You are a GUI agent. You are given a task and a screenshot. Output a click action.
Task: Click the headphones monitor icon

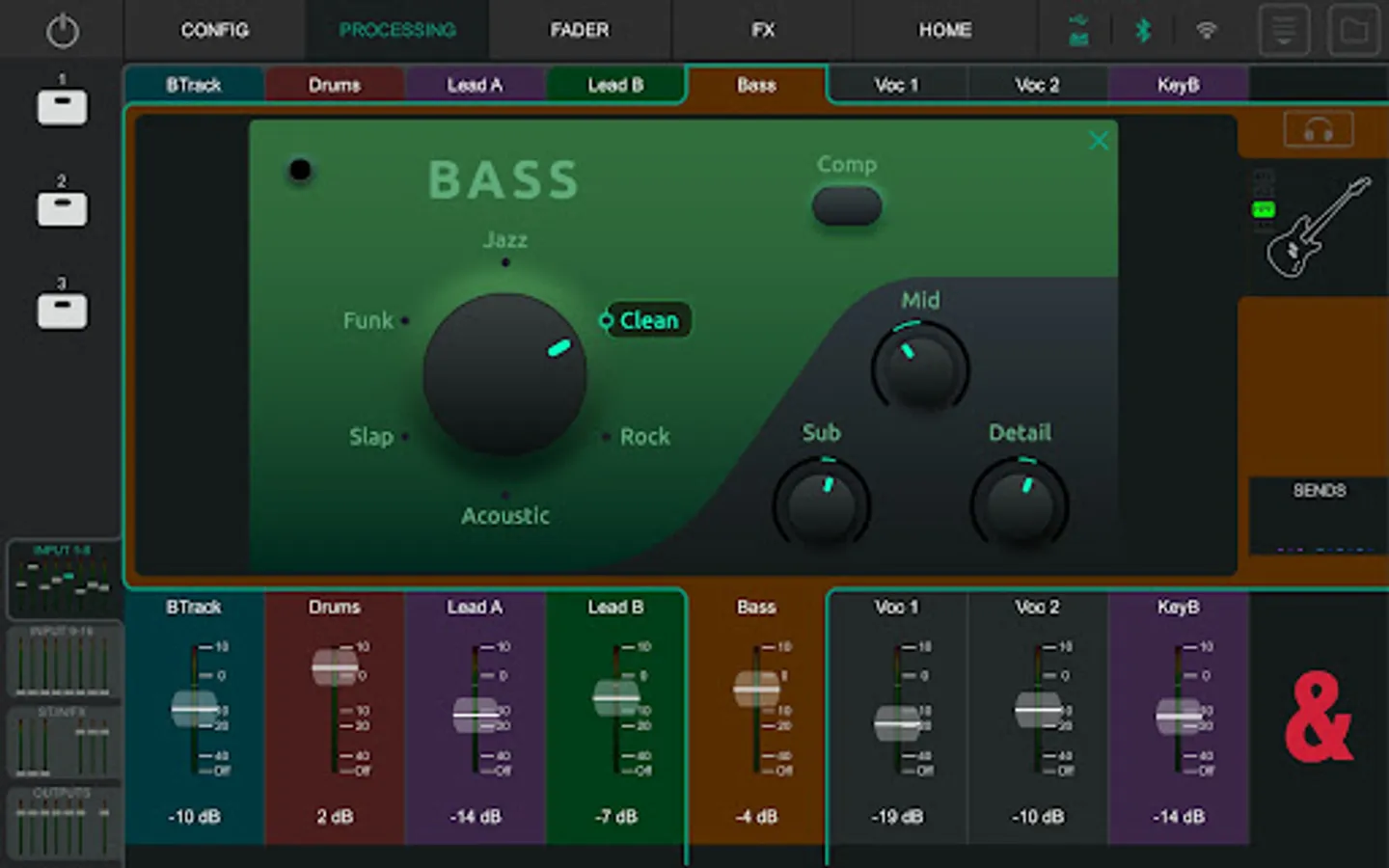tap(1319, 130)
